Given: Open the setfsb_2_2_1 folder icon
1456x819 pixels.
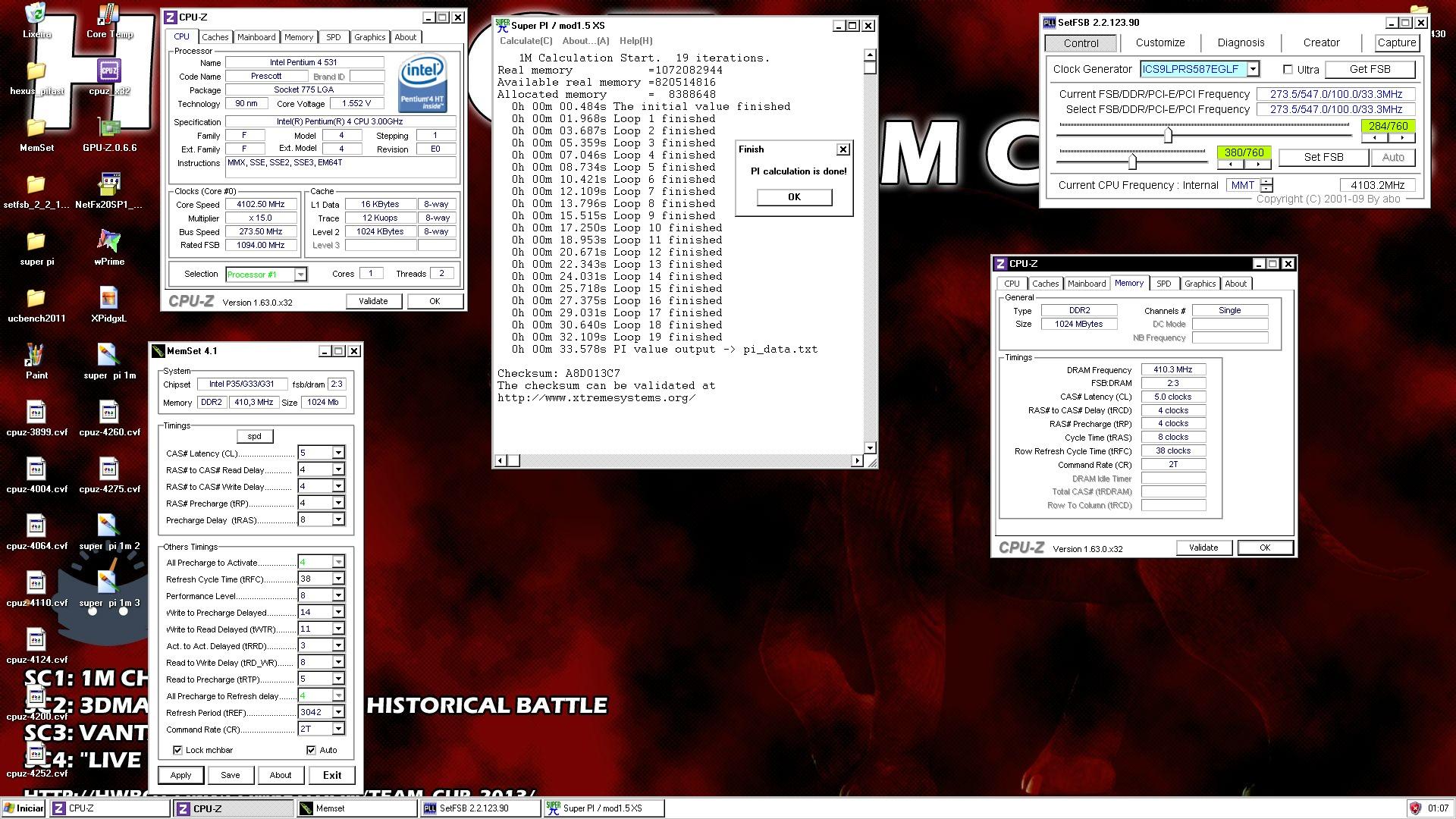Looking at the screenshot, I should pos(36,191).
